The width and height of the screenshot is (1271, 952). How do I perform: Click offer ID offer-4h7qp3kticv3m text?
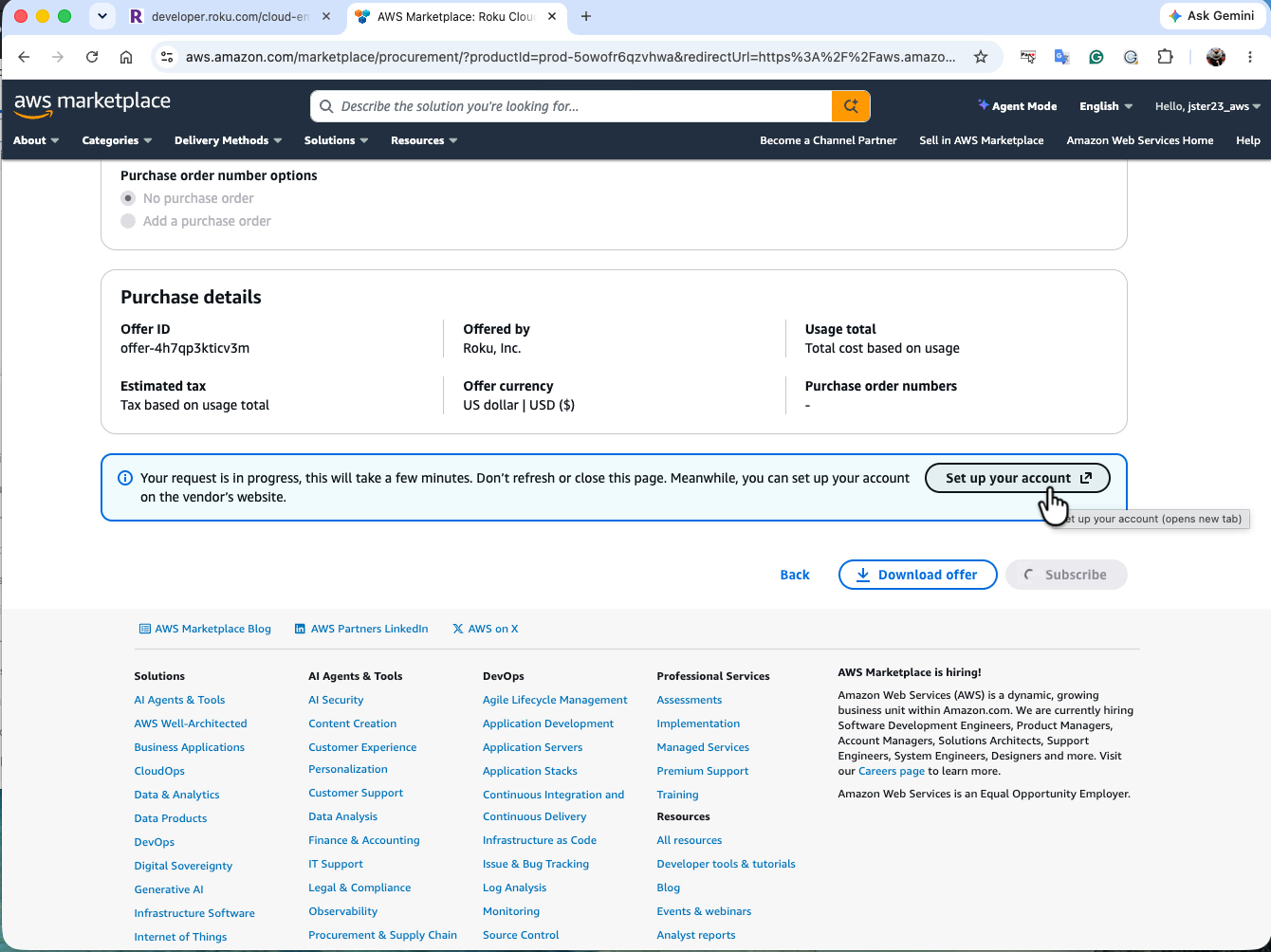pos(185,348)
